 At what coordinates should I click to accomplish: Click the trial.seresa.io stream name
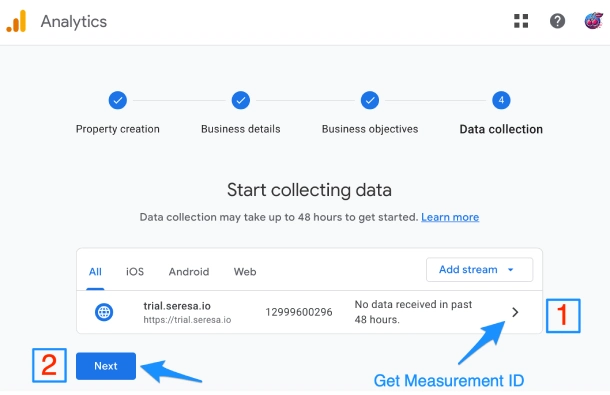point(177,306)
